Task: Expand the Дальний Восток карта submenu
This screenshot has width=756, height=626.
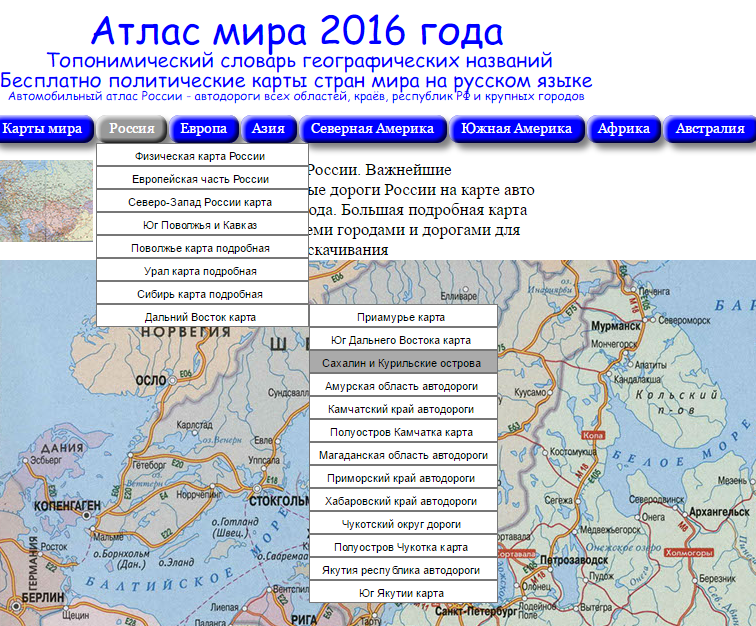Action: pyautogui.click(x=202, y=317)
